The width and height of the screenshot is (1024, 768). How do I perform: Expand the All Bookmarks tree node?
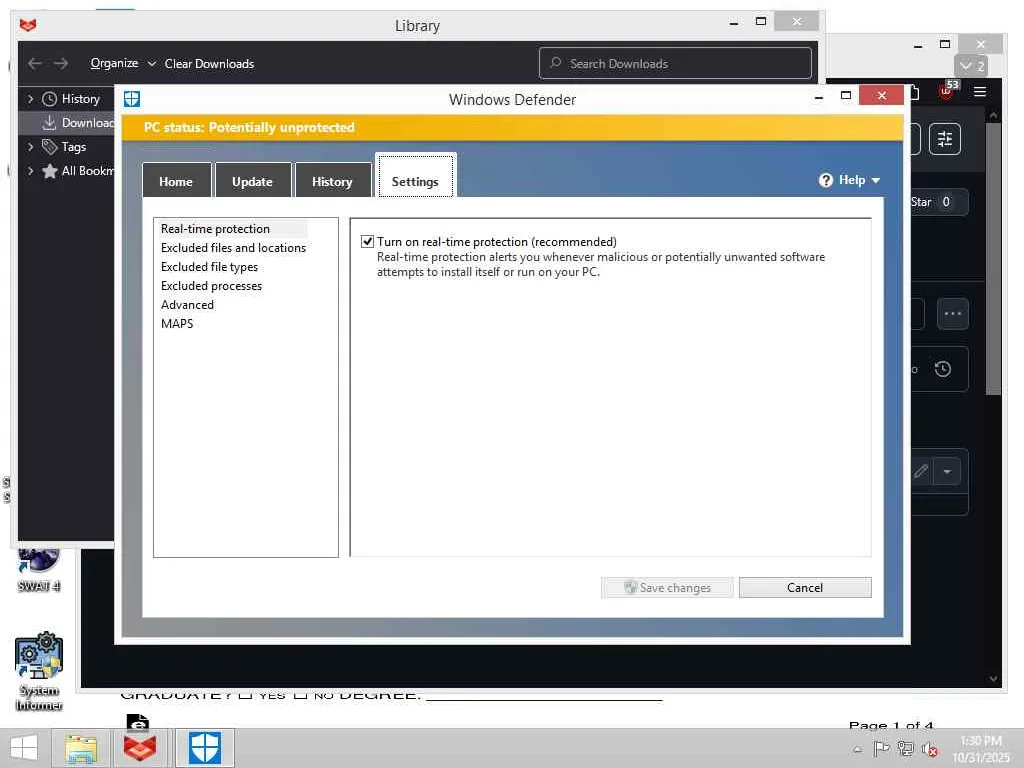(x=30, y=171)
